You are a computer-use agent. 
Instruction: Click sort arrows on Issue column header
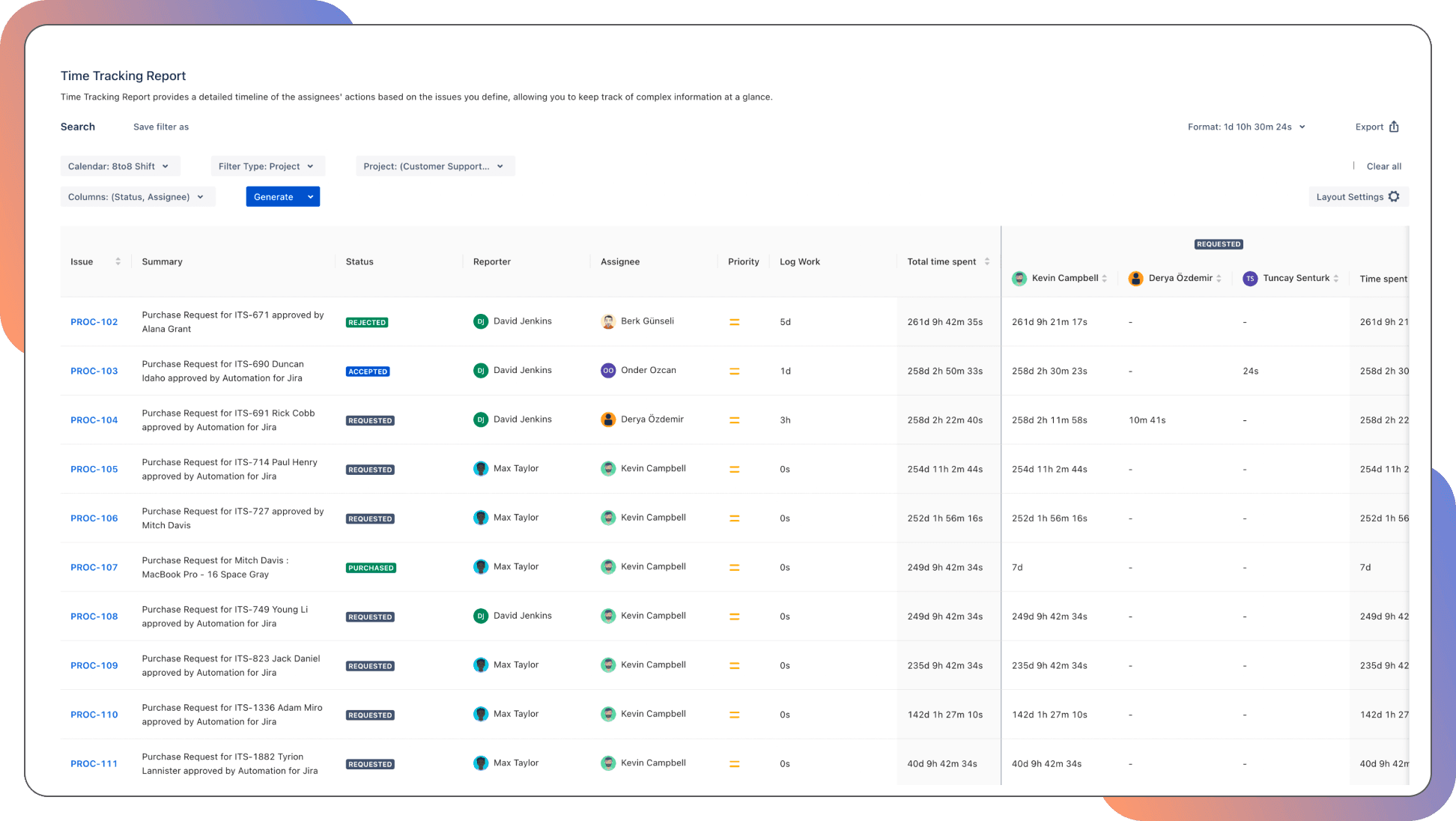[x=118, y=261]
